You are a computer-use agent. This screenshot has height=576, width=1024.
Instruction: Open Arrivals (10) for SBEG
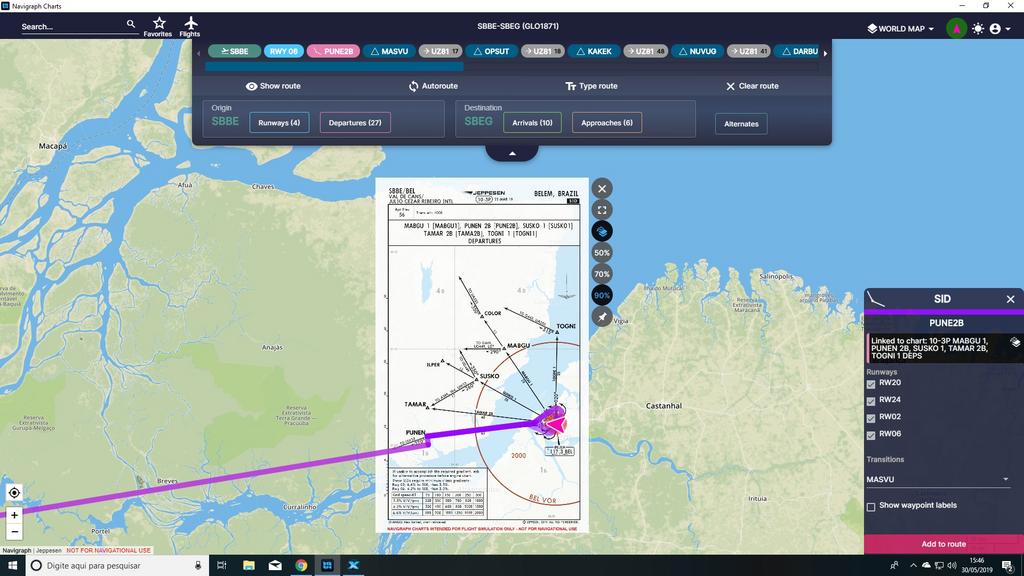[x=532, y=123]
